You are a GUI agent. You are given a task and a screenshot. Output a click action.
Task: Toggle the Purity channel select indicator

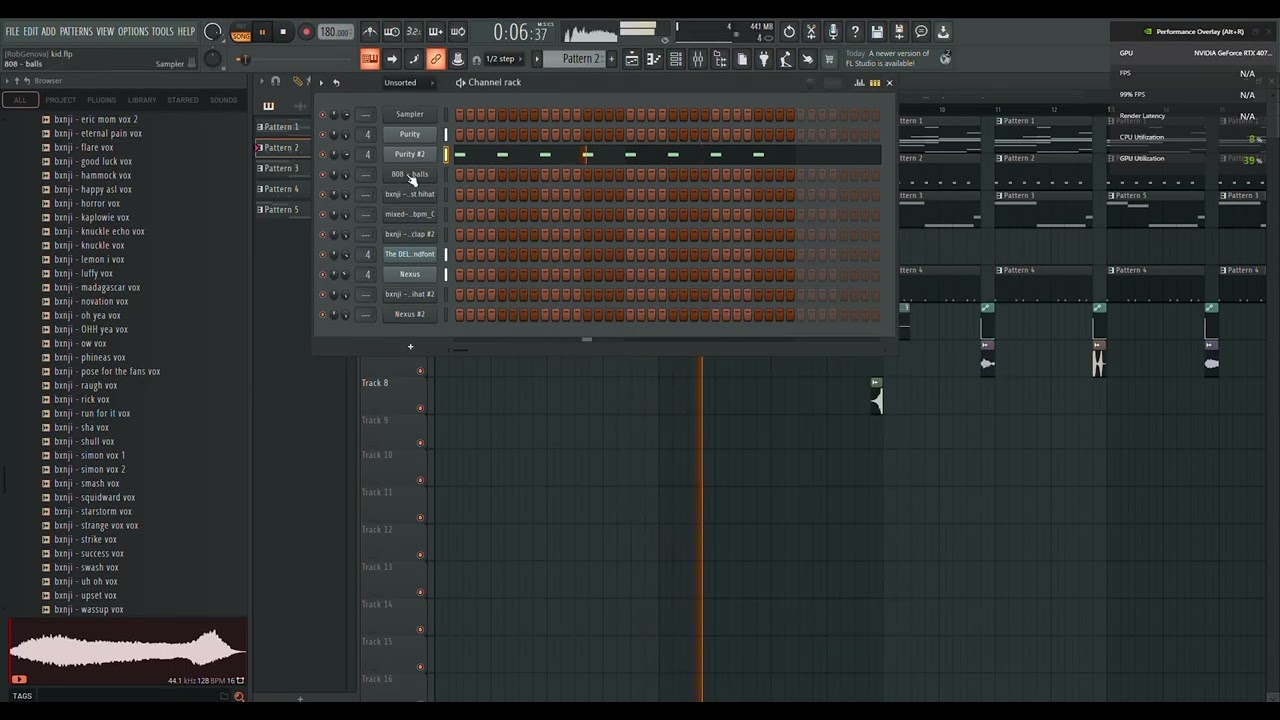click(x=446, y=134)
